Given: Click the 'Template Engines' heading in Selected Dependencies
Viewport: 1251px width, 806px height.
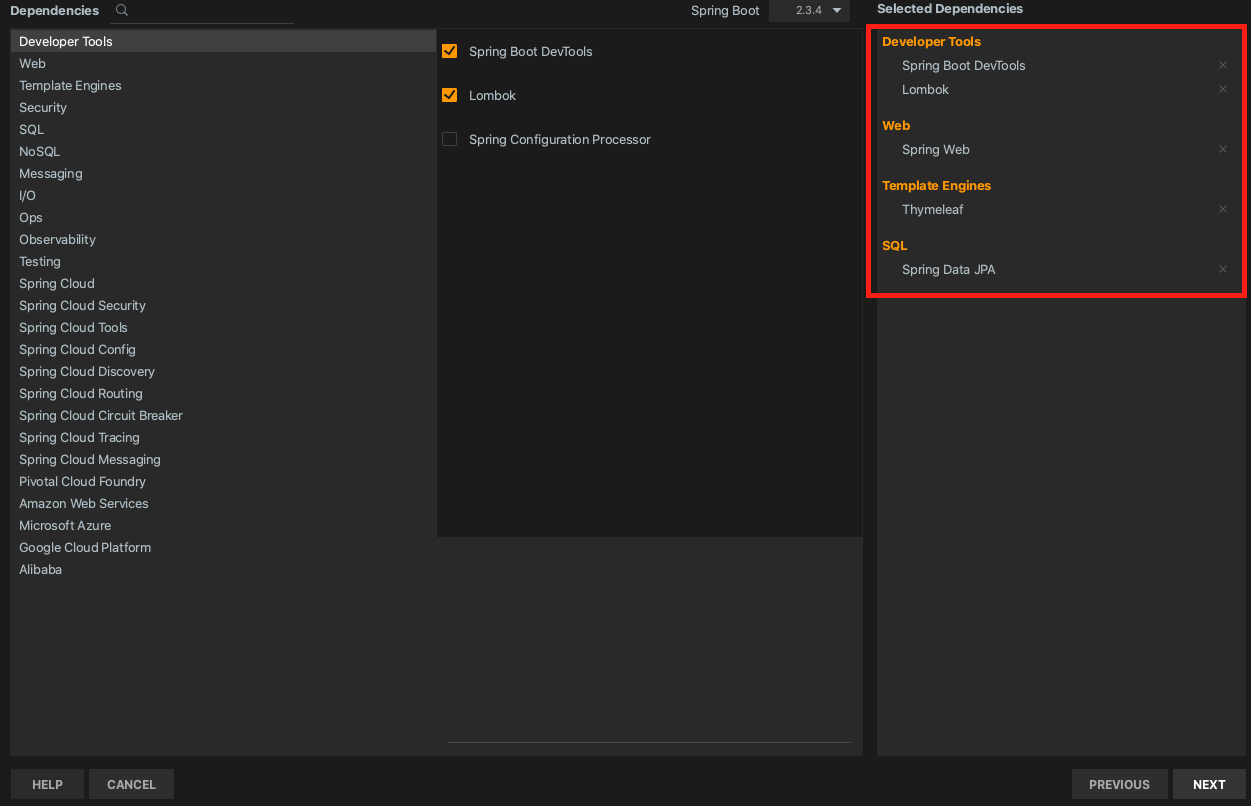Looking at the screenshot, I should 936,185.
